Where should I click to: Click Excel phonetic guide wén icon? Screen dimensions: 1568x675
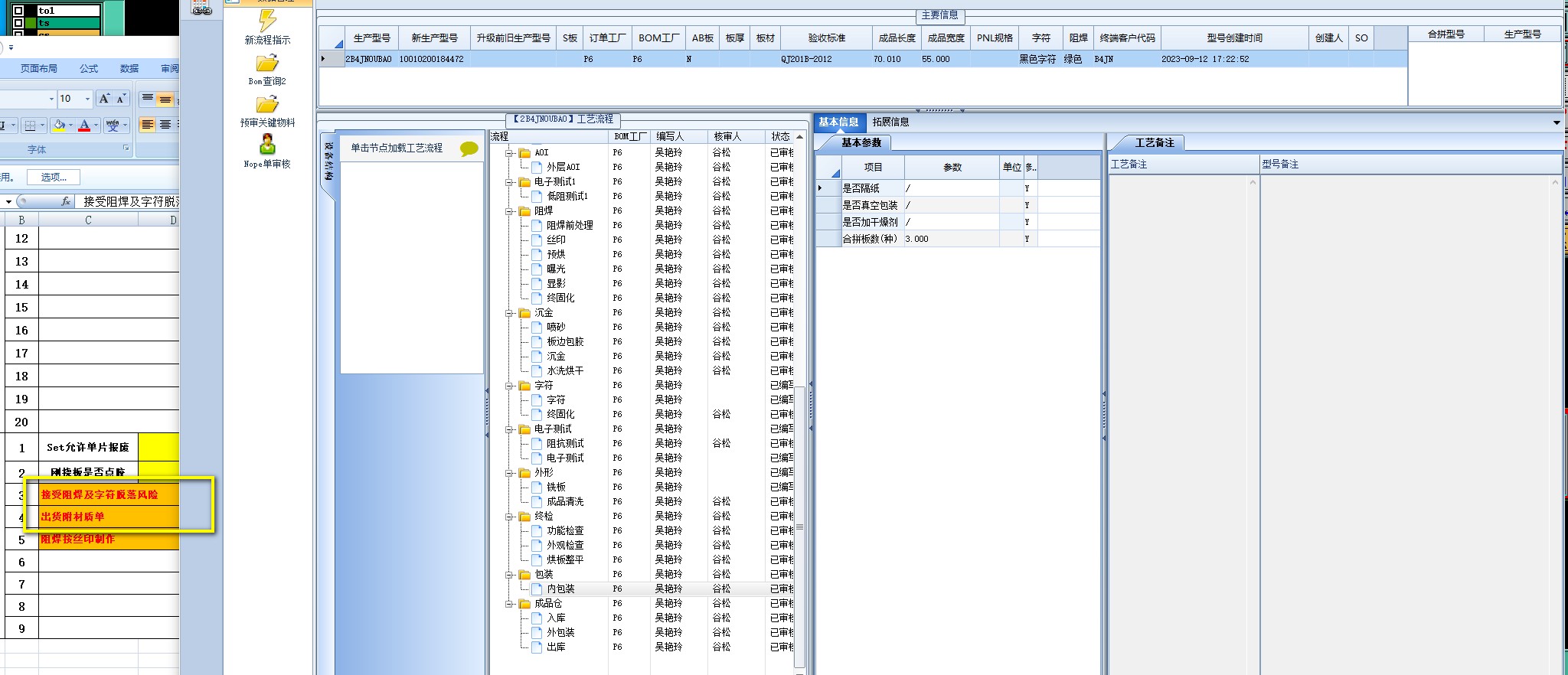tap(113, 125)
